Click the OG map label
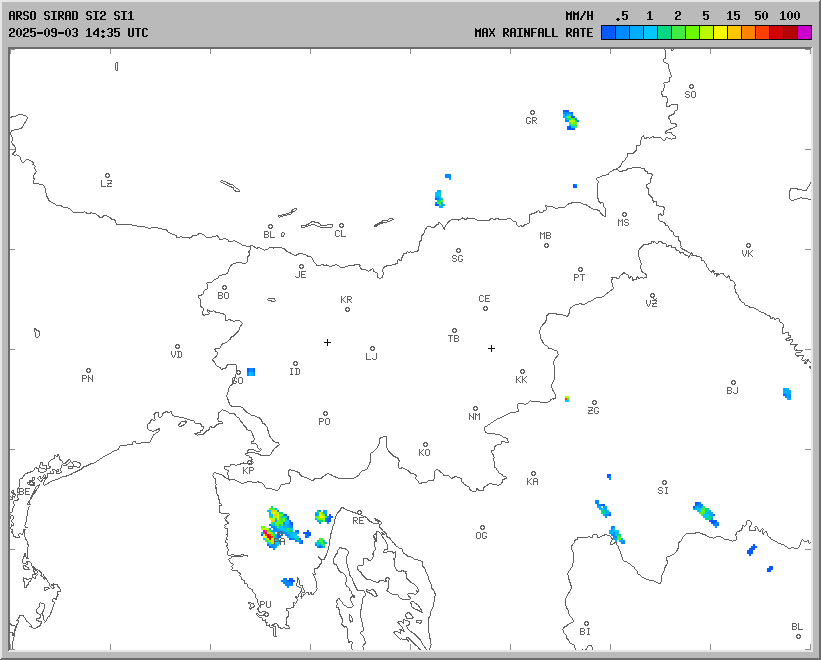821x660 pixels. click(481, 535)
